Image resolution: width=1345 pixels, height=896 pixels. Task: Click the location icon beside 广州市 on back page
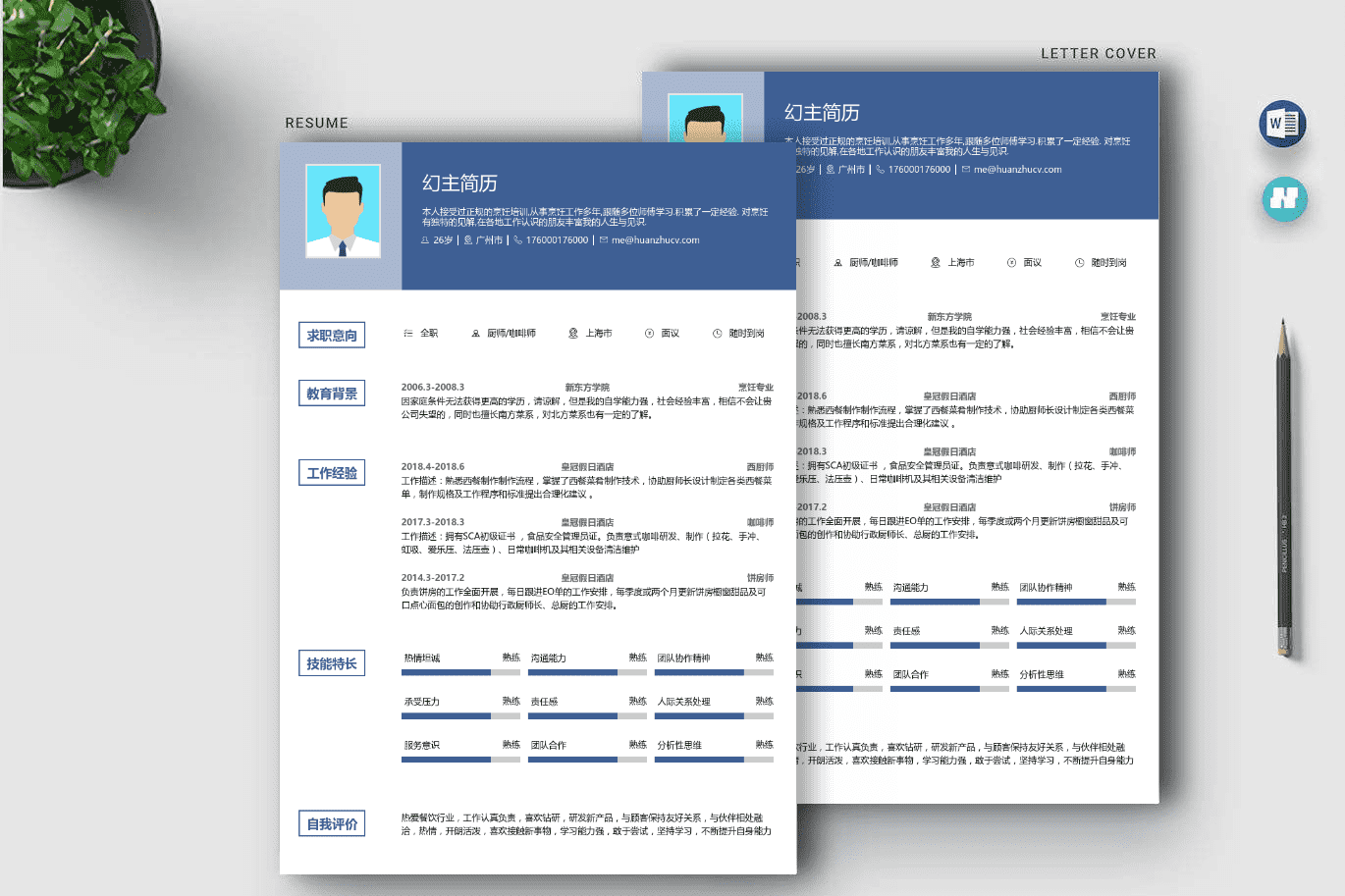click(831, 170)
